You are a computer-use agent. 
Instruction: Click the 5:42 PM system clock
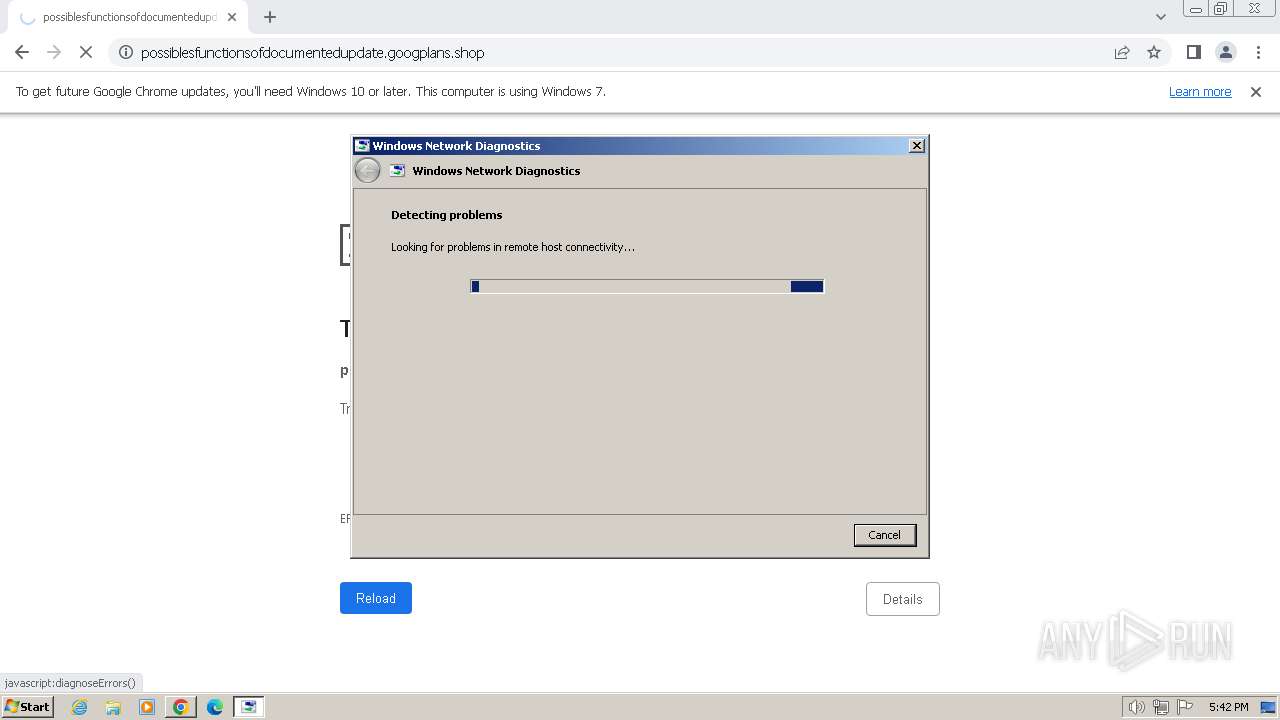coord(1228,707)
